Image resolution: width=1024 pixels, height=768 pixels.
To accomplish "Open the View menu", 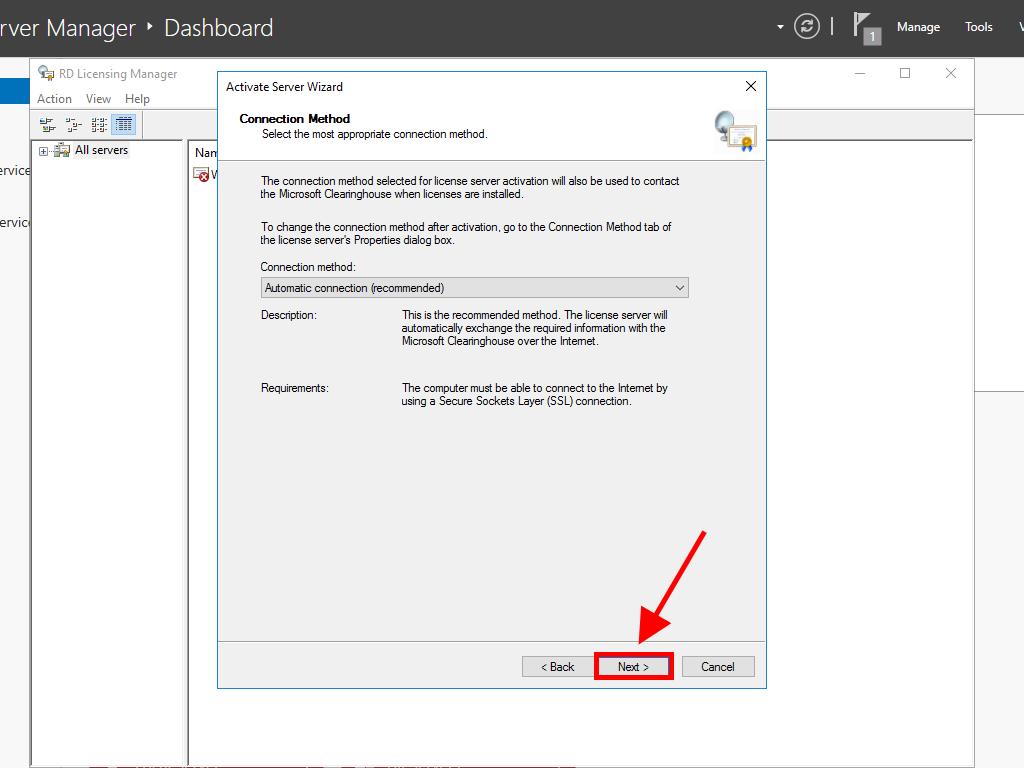I will click(x=98, y=99).
